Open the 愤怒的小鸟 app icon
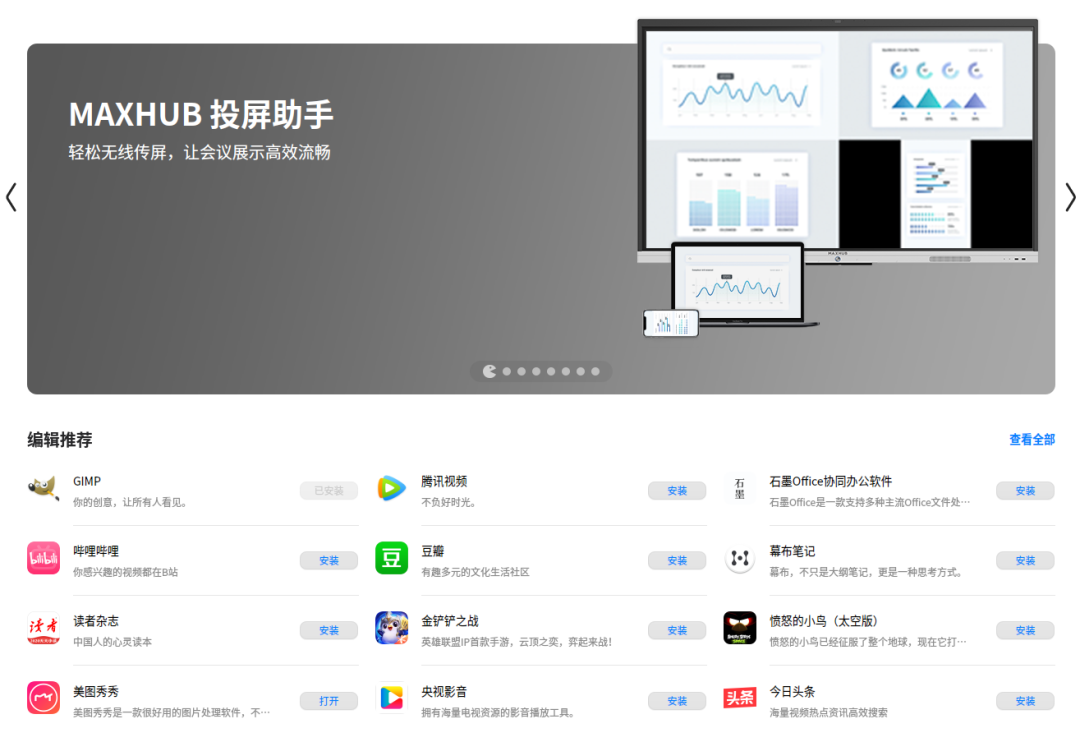The height and width of the screenshot is (742, 1080). pos(740,628)
